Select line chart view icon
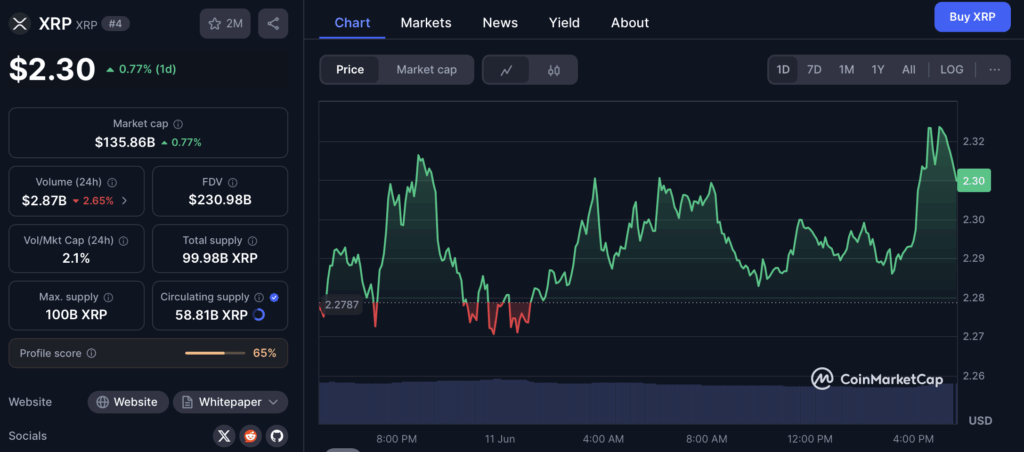This screenshot has height=452, width=1024. tap(506, 70)
